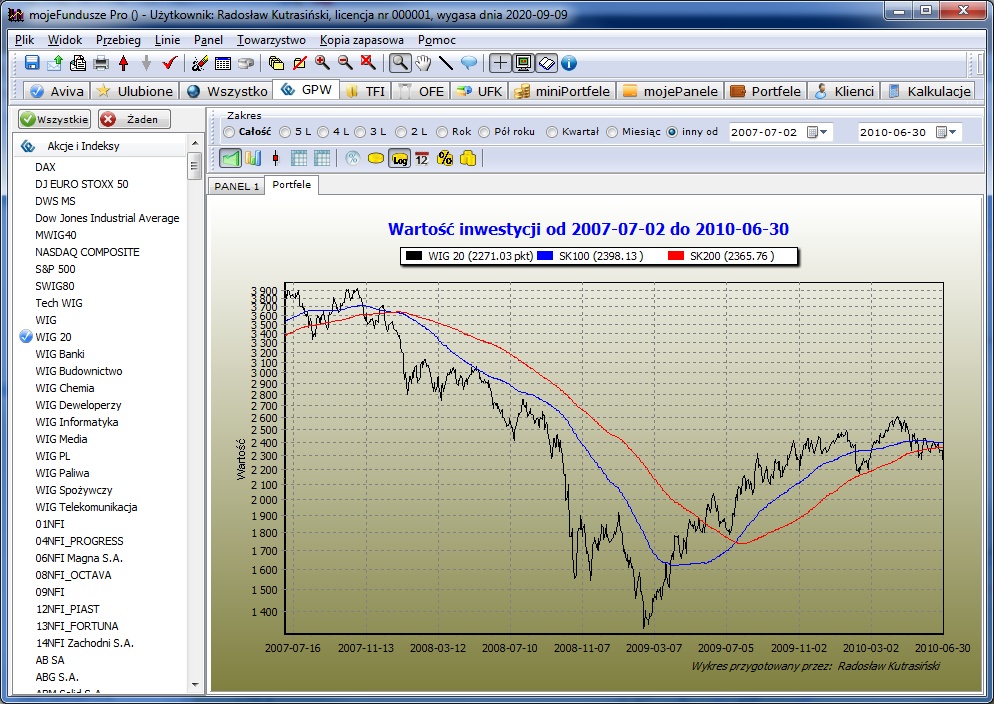Switch to the PANEL 1 tab

pos(237,186)
